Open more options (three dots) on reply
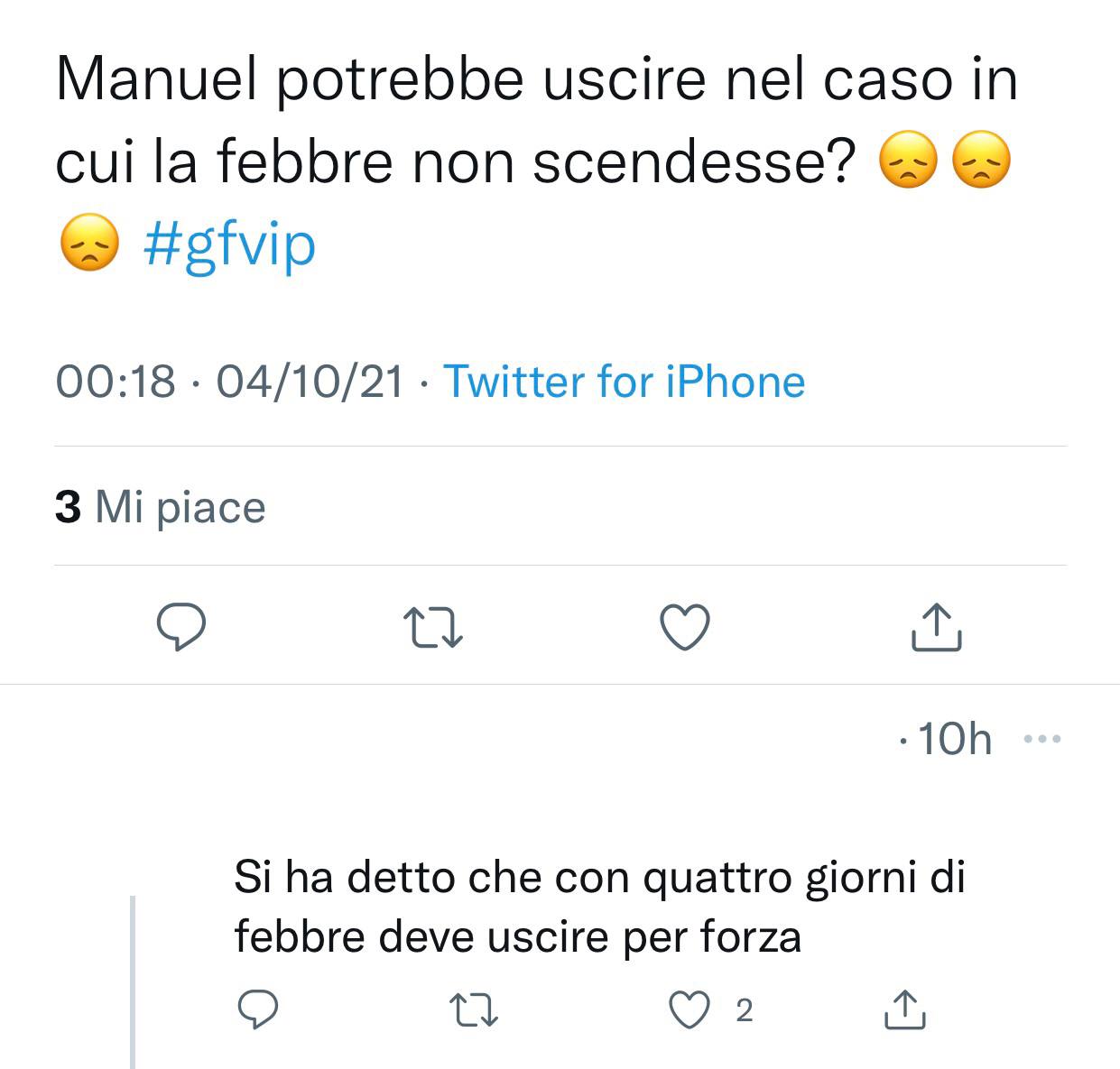Image resolution: width=1120 pixels, height=1069 pixels. point(1042,740)
